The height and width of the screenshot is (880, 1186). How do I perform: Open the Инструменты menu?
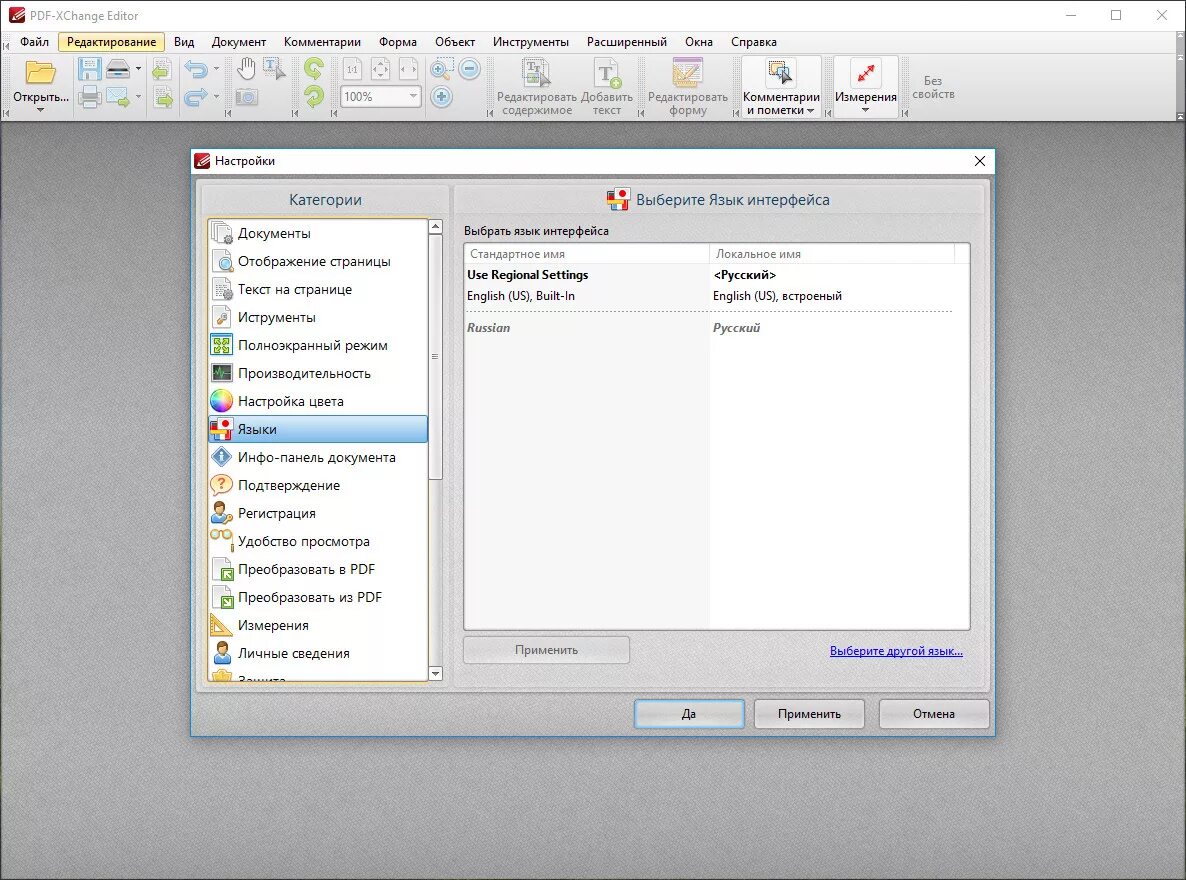pos(530,42)
